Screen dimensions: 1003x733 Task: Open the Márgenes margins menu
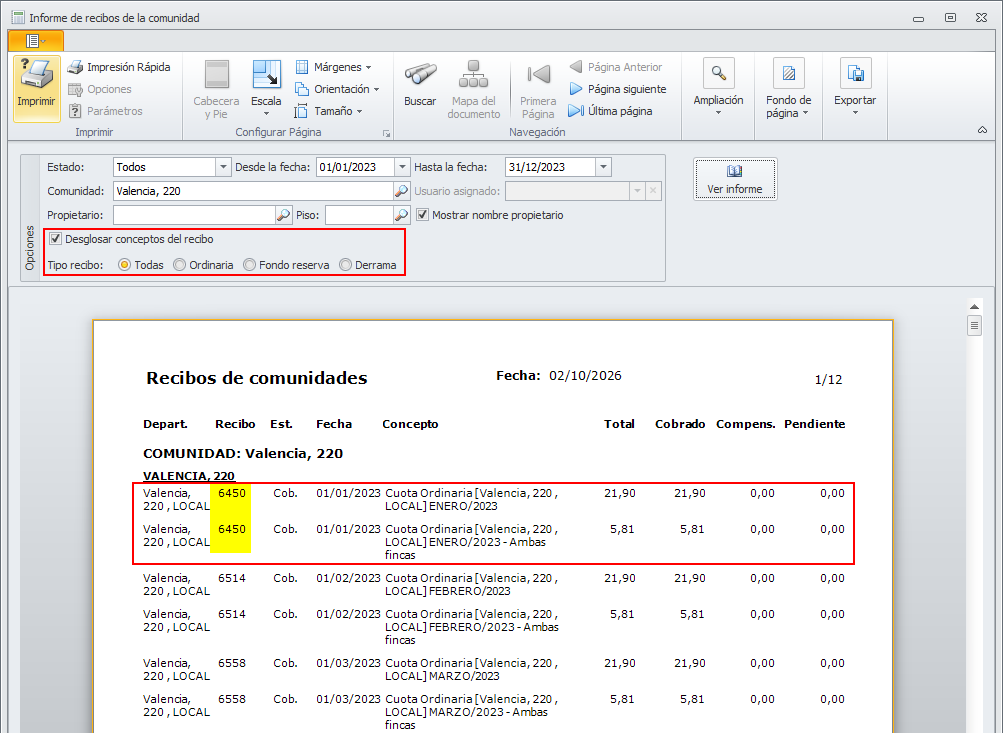pos(333,67)
